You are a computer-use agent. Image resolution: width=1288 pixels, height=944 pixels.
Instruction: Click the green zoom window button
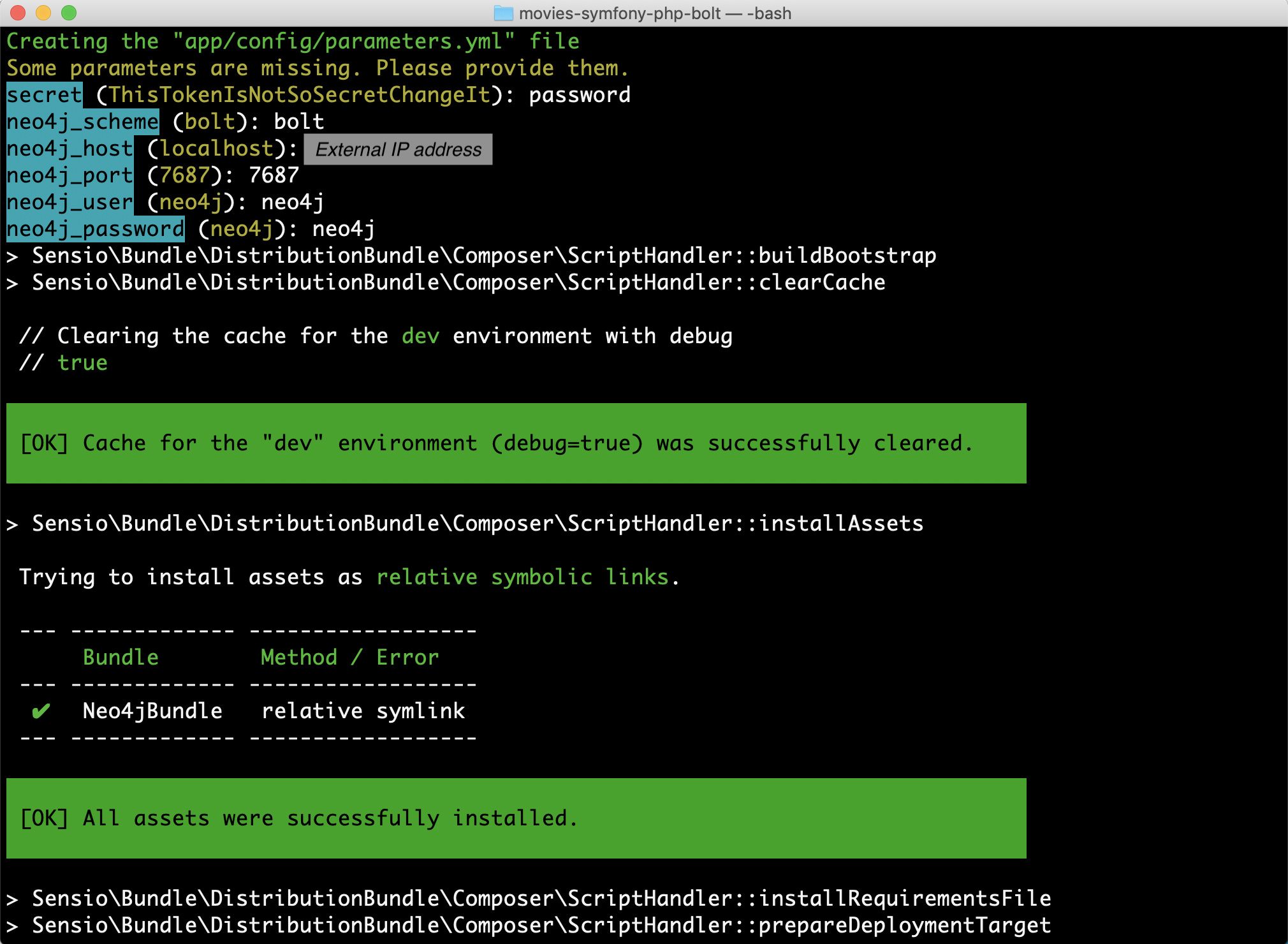click(x=69, y=12)
